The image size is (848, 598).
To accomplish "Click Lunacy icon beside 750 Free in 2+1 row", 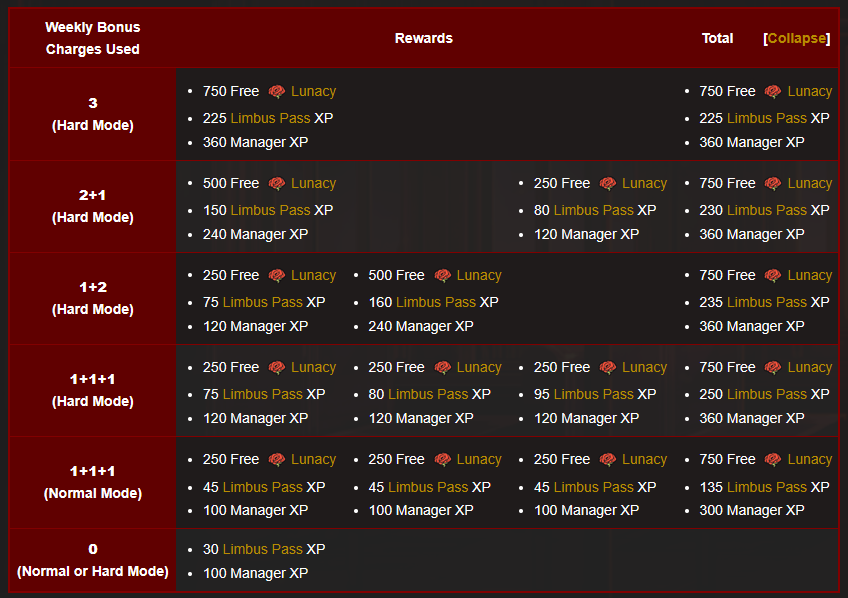I will pyautogui.click(x=773, y=183).
